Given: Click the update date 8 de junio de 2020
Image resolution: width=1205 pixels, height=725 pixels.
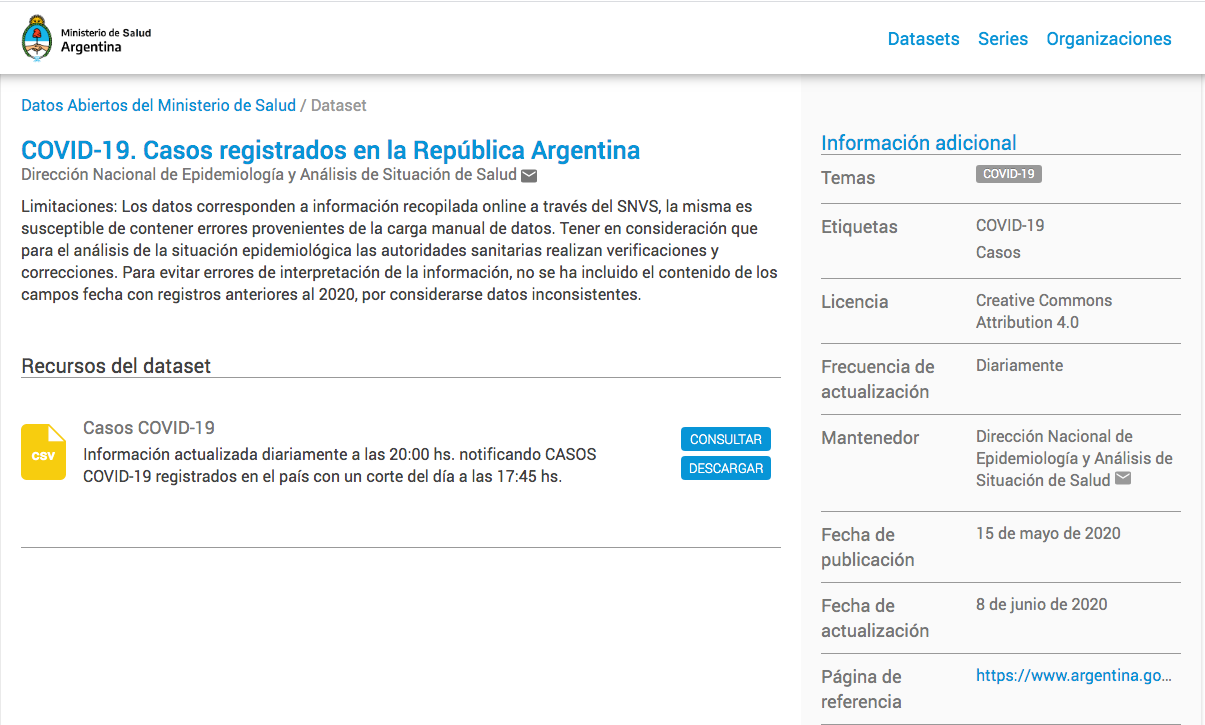Looking at the screenshot, I should [x=1041, y=604].
